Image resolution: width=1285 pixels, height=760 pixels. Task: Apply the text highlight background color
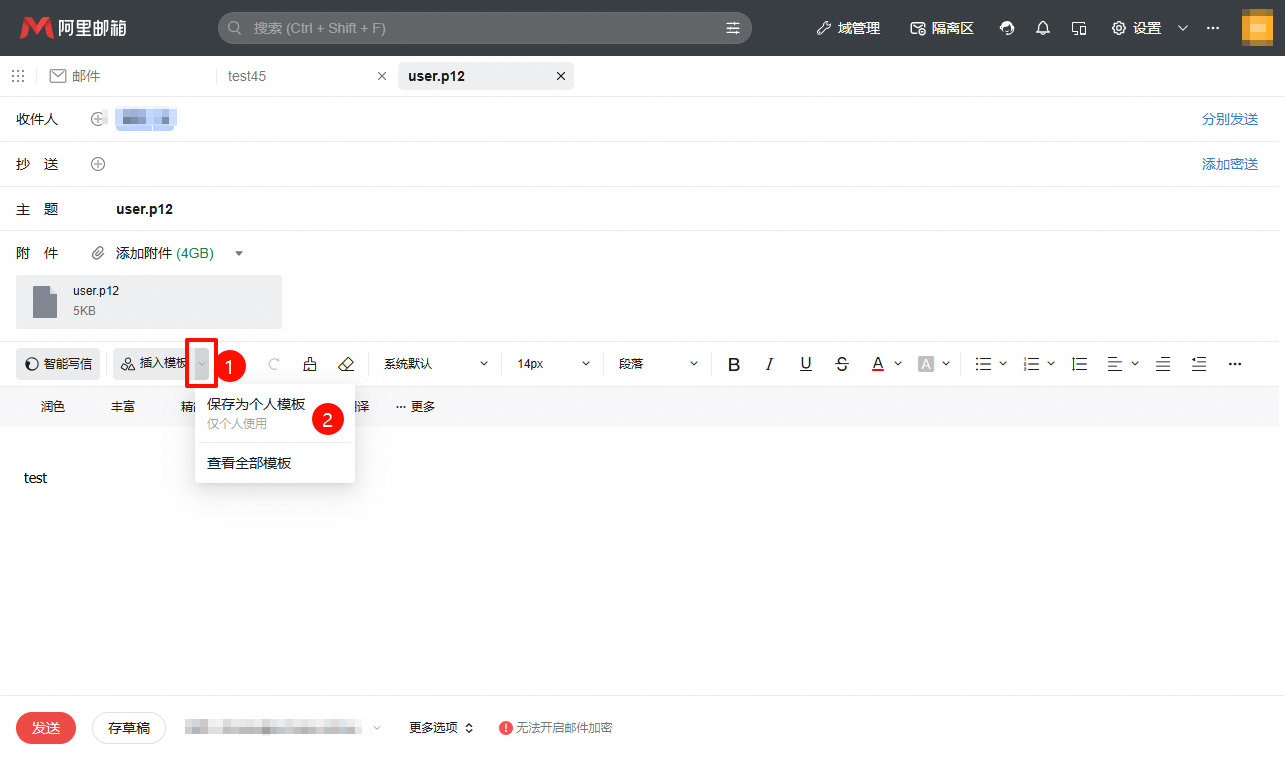click(926, 364)
